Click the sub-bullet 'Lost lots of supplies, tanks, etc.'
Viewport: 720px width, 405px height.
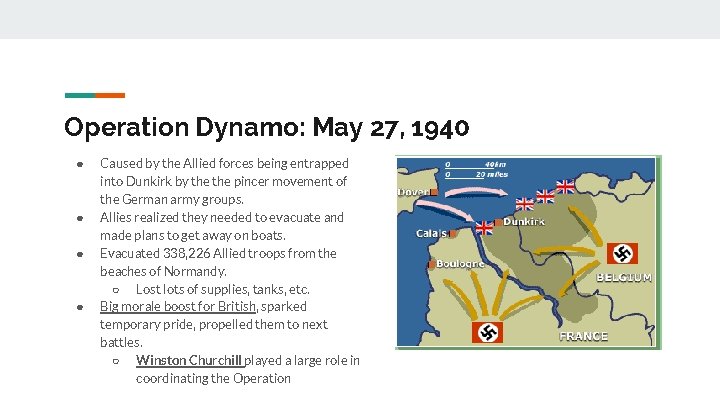[223, 289]
